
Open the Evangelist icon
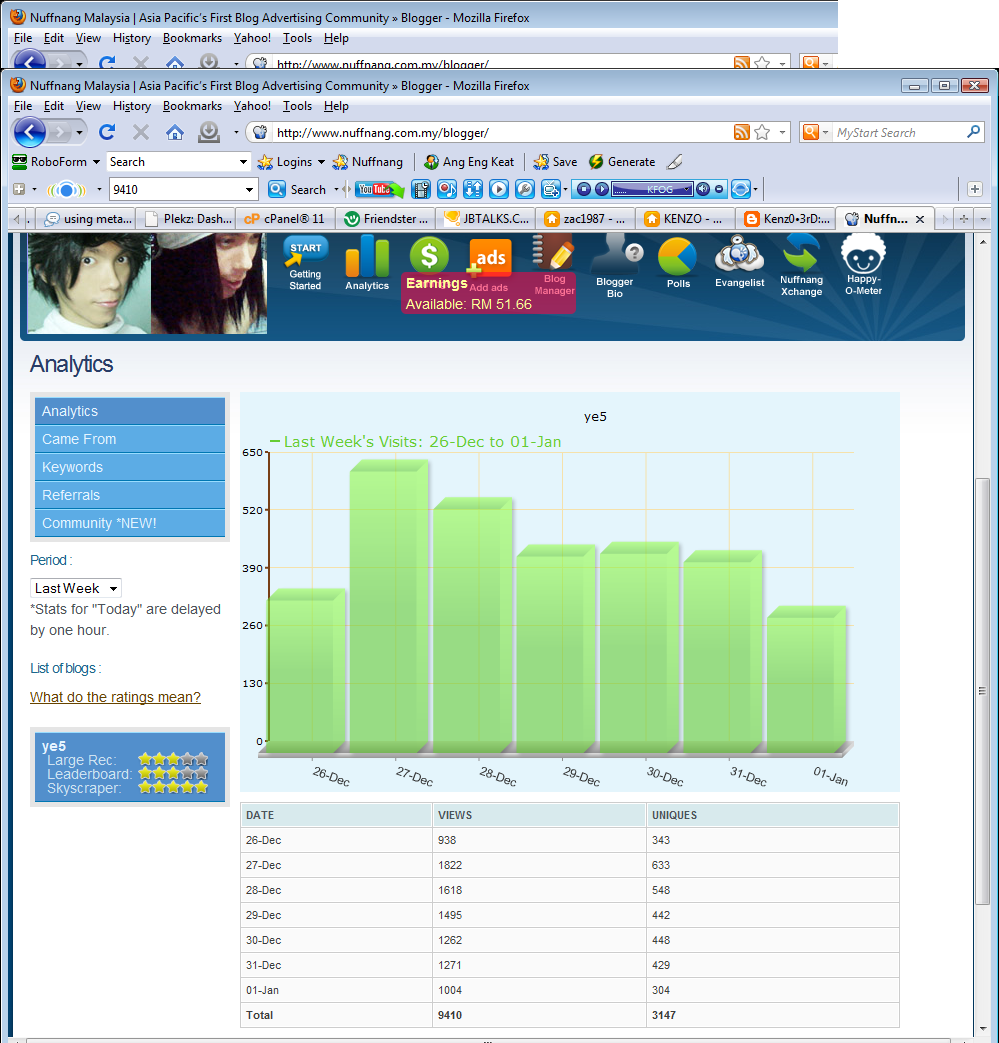[x=740, y=262]
